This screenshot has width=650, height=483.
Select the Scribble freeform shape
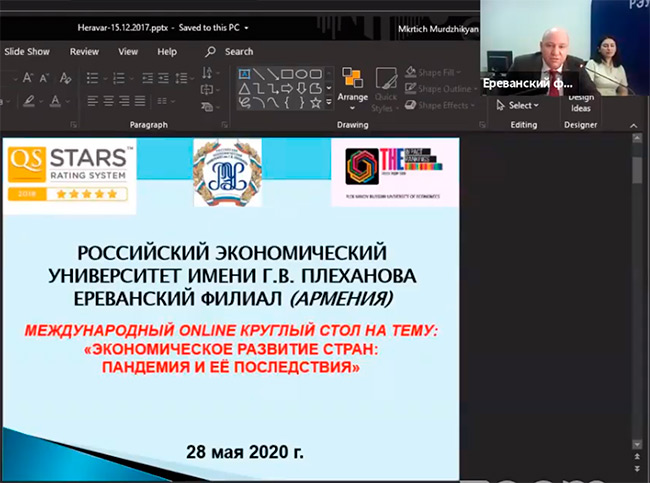[245, 102]
